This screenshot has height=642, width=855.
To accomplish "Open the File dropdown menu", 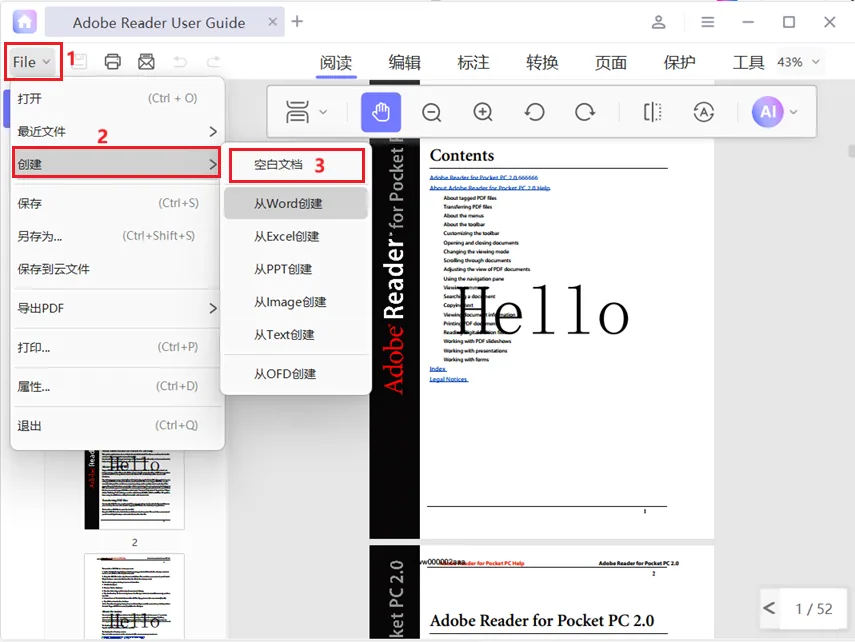I will (x=32, y=62).
